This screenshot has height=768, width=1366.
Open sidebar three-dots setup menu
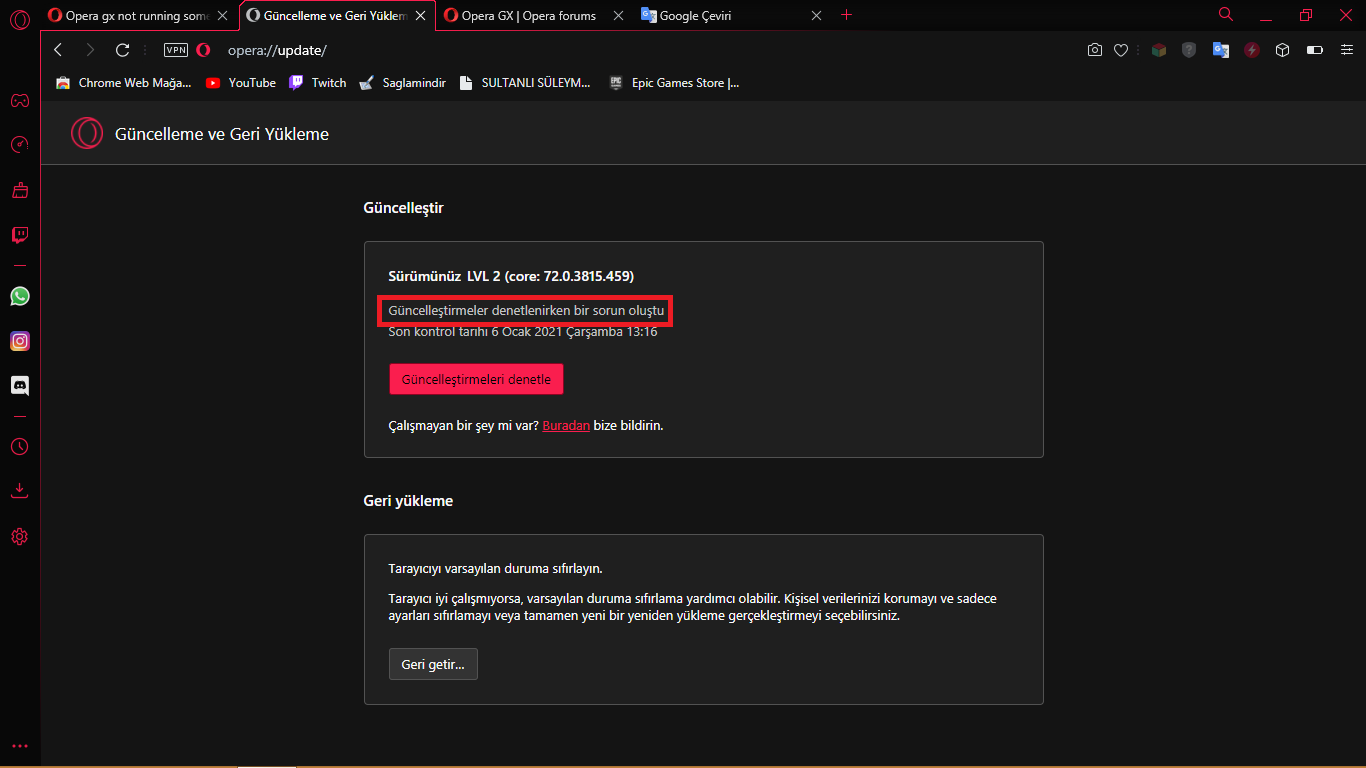click(19, 746)
